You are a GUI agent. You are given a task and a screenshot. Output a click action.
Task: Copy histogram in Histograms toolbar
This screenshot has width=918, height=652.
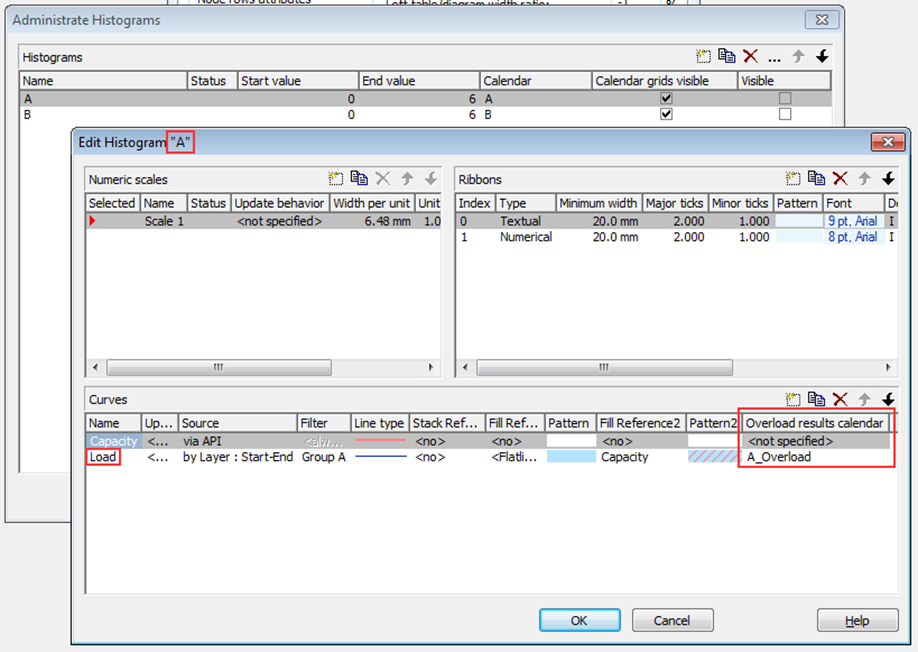point(727,56)
